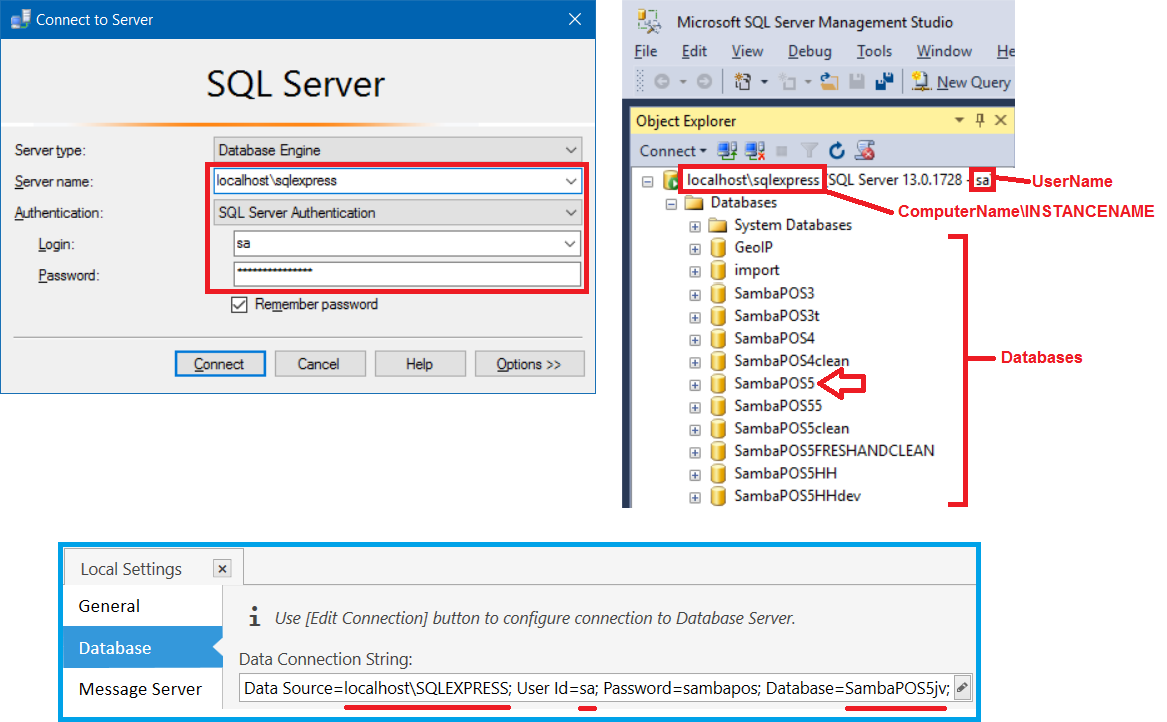Open the Authentication dropdown

click(x=571, y=213)
